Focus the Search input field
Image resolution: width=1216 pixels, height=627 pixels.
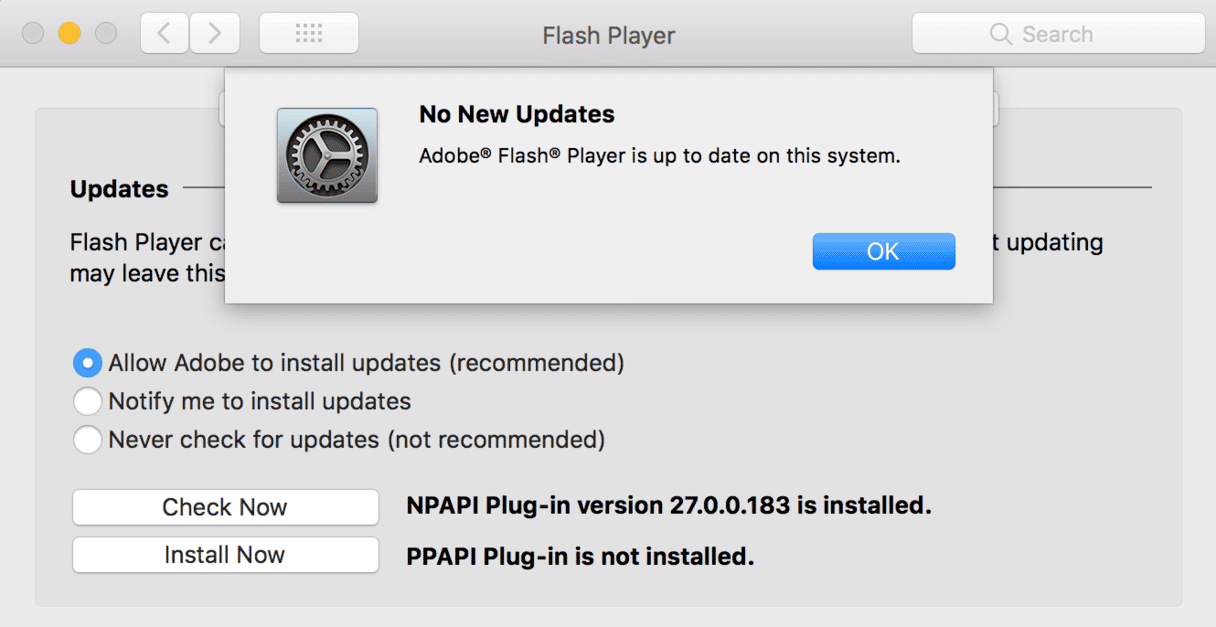pos(1058,34)
